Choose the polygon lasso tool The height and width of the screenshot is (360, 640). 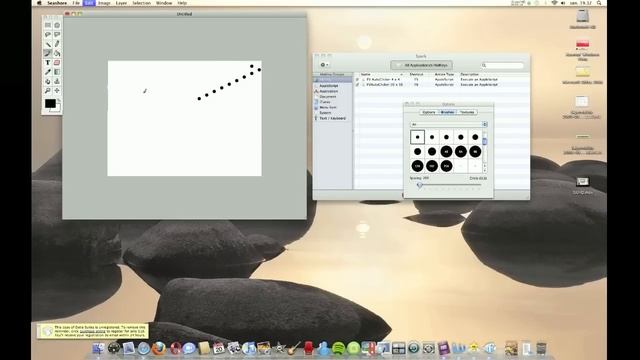[x=57, y=35]
